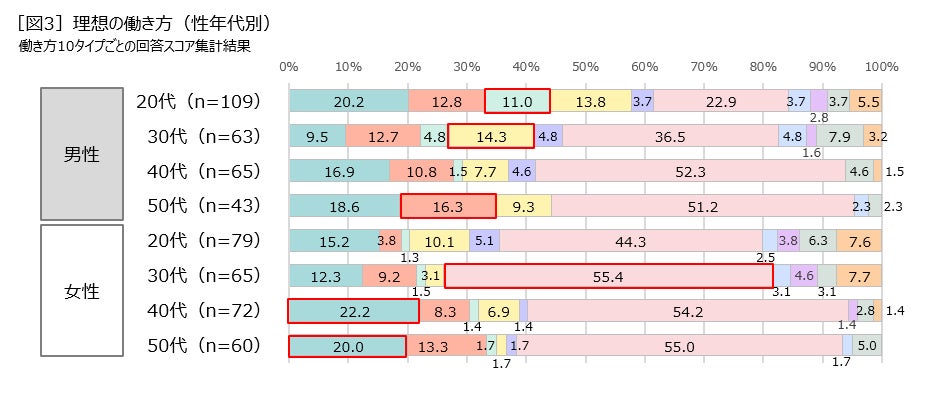Select the red-outlined 20.0 teal segment

point(348,346)
